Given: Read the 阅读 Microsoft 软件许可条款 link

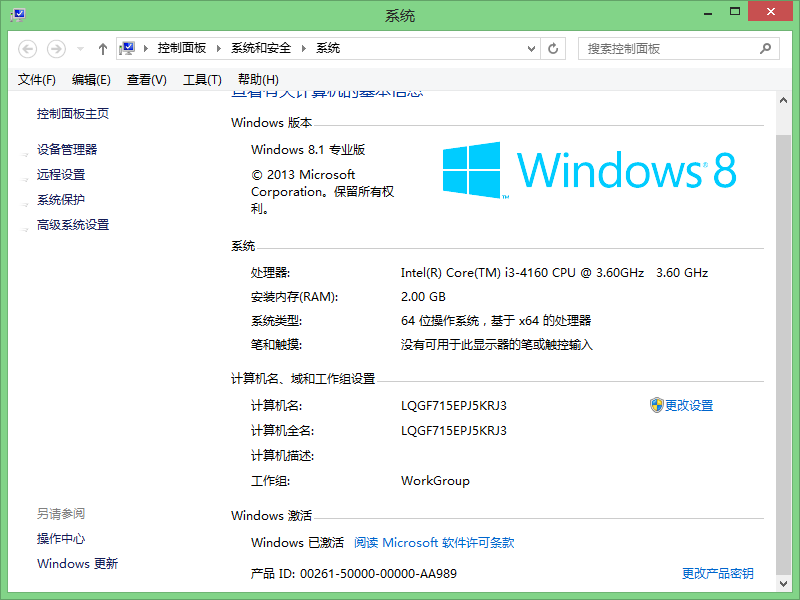Looking at the screenshot, I should pos(434,543).
